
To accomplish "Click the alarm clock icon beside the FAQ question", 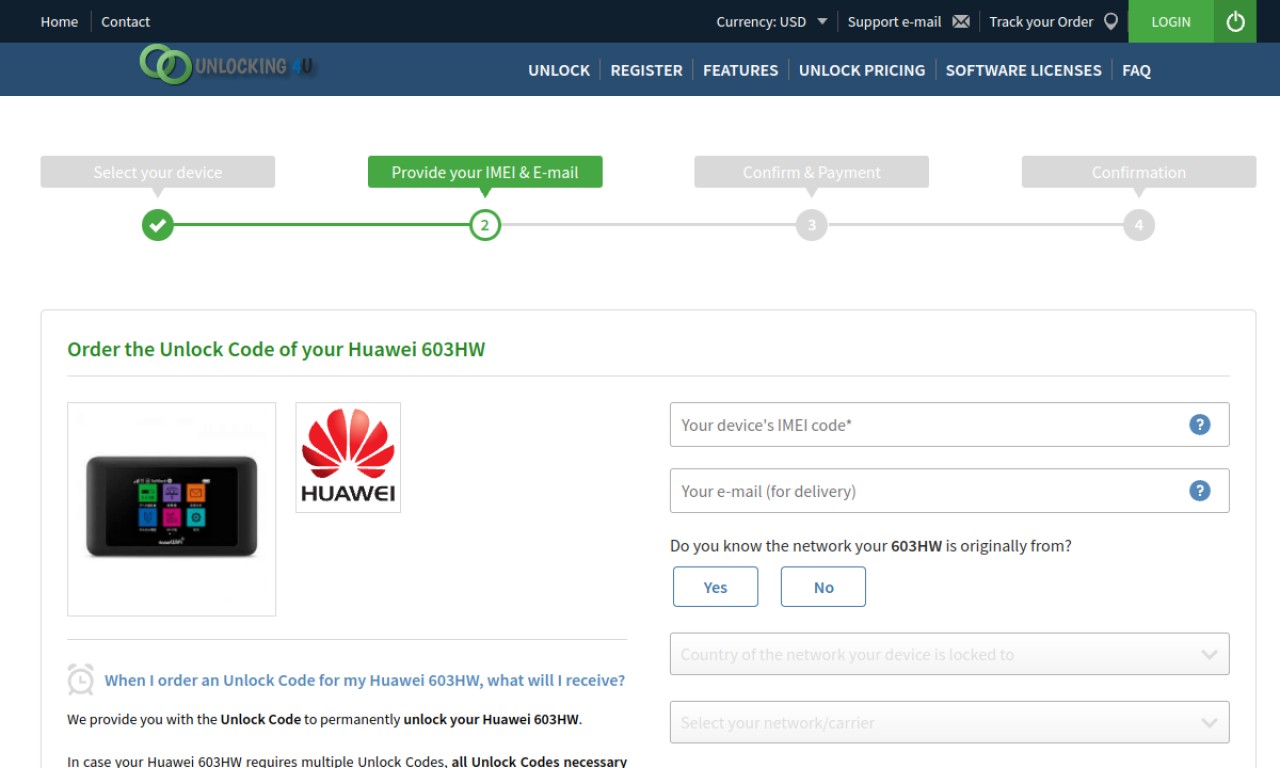I will [x=81, y=679].
